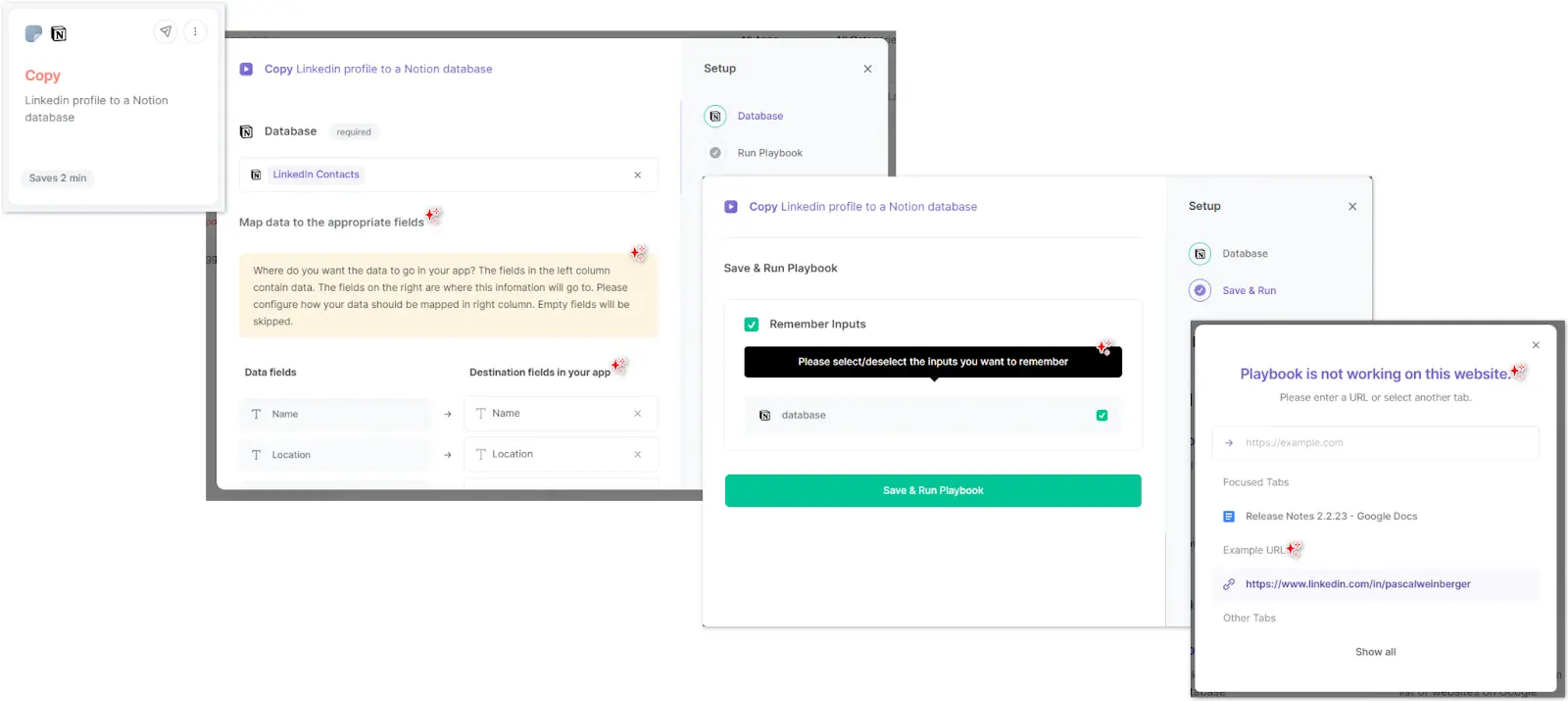Viewport: 1568px width, 701px height.
Task: Click the sparkle icon next to the popup title
Action: tap(1518, 371)
